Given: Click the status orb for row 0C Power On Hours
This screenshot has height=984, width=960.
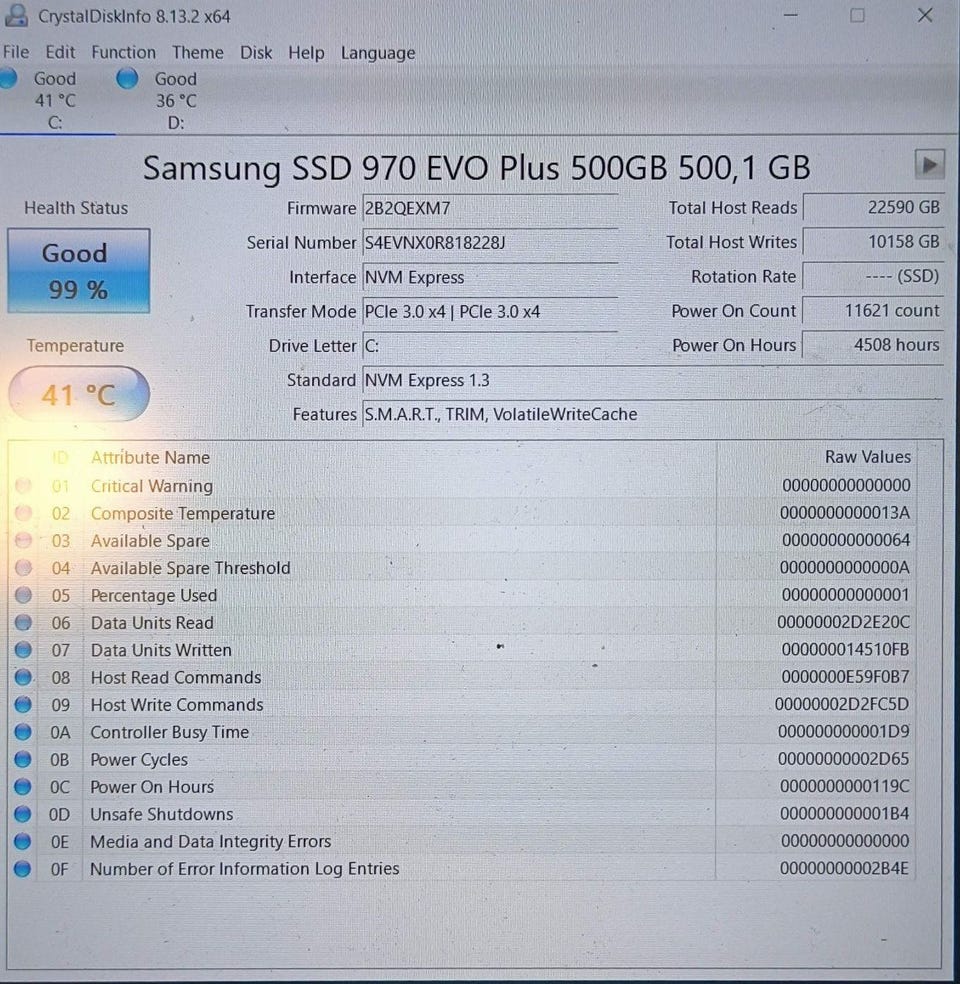Looking at the screenshot, I should pos(23,786).
